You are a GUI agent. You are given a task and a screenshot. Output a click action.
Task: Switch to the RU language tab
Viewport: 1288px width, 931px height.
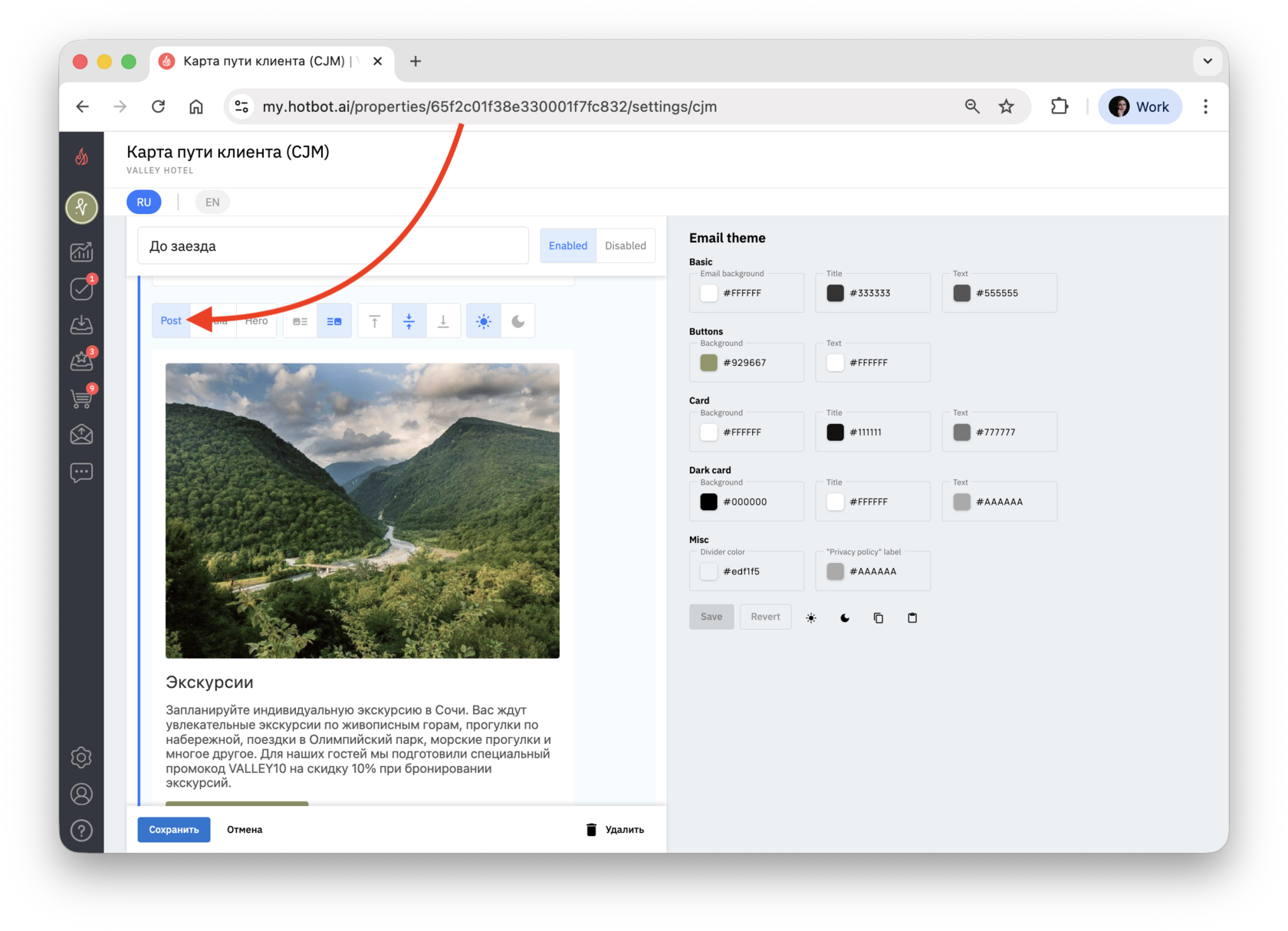click(144, 202)
